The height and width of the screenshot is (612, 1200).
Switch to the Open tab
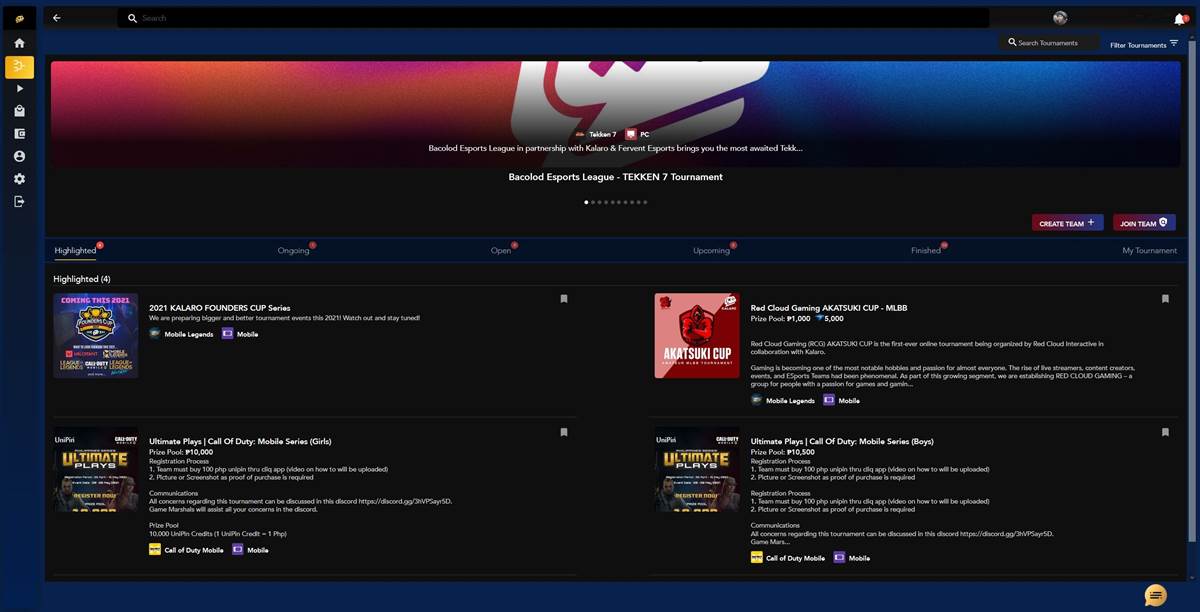click(501, 250)
